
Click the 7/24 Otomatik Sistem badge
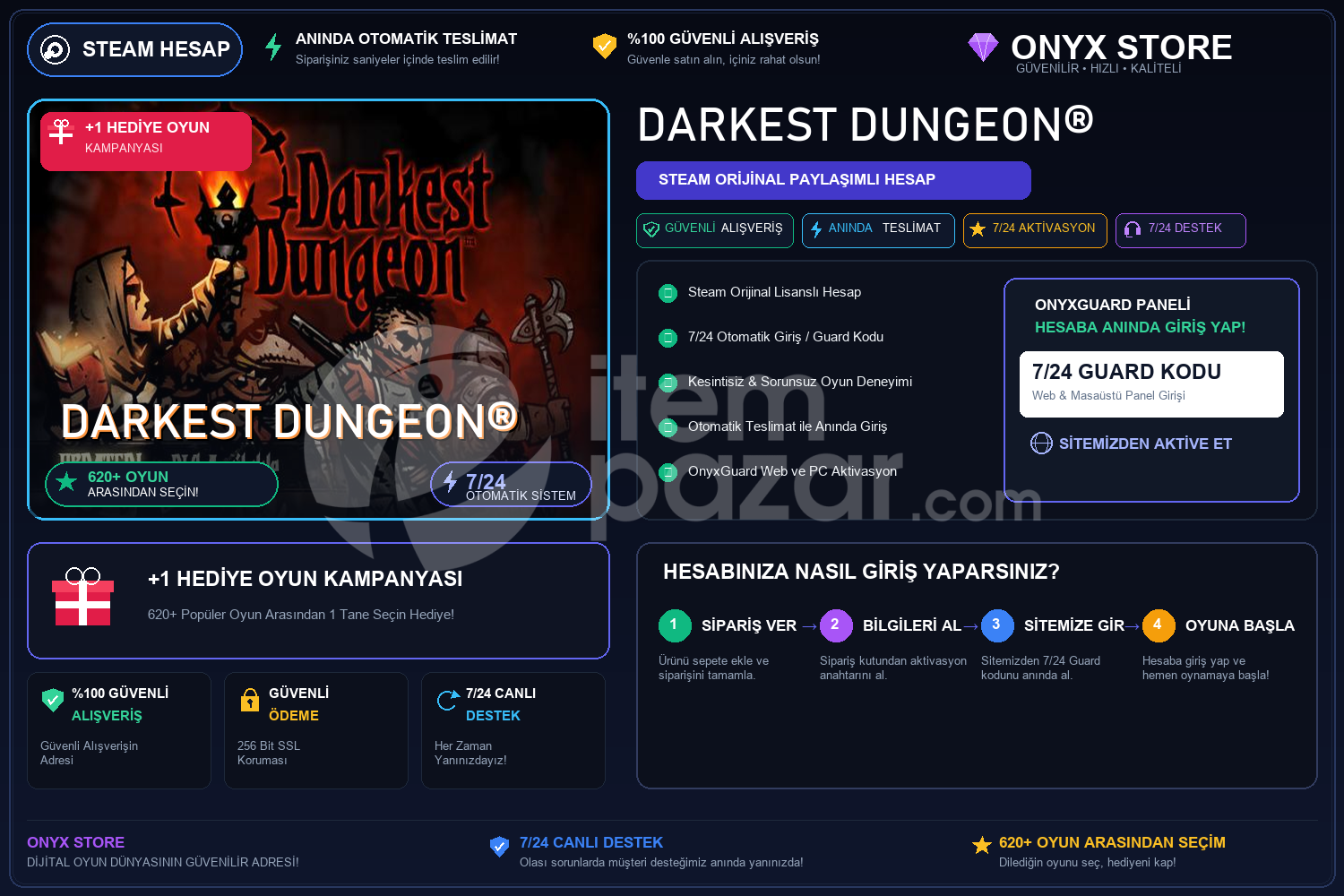coord(511,485)
